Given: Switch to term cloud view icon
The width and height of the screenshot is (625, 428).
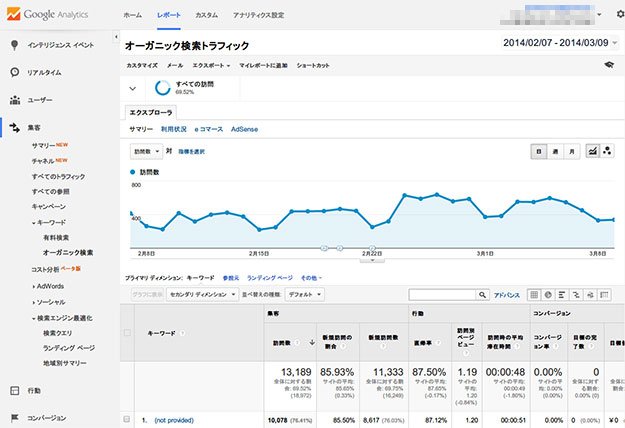Looking at the screenshot, I should (x=590, y=294).
